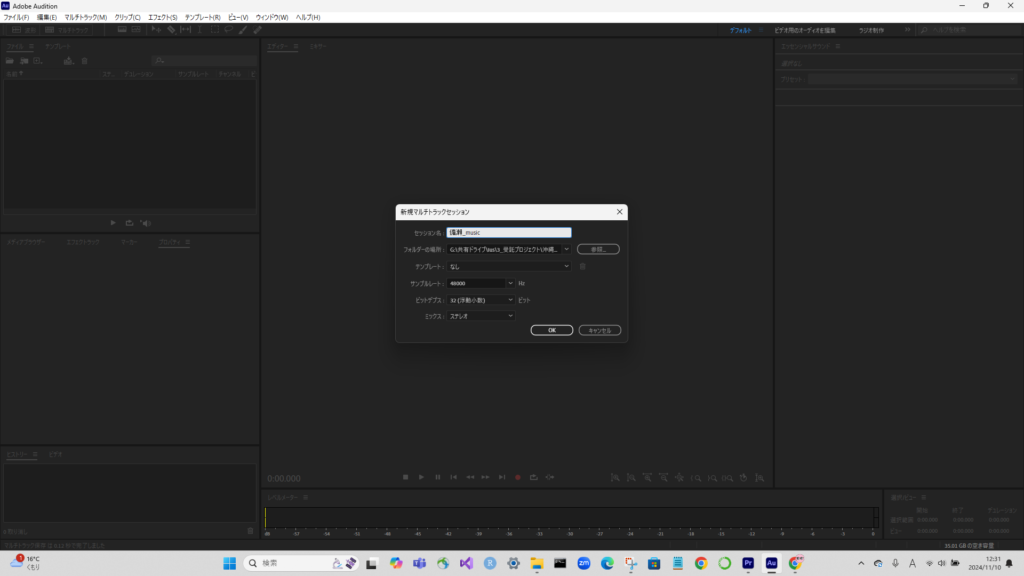
Task: Open Premiere Pro from the taskbar
Action: [747, 563]
